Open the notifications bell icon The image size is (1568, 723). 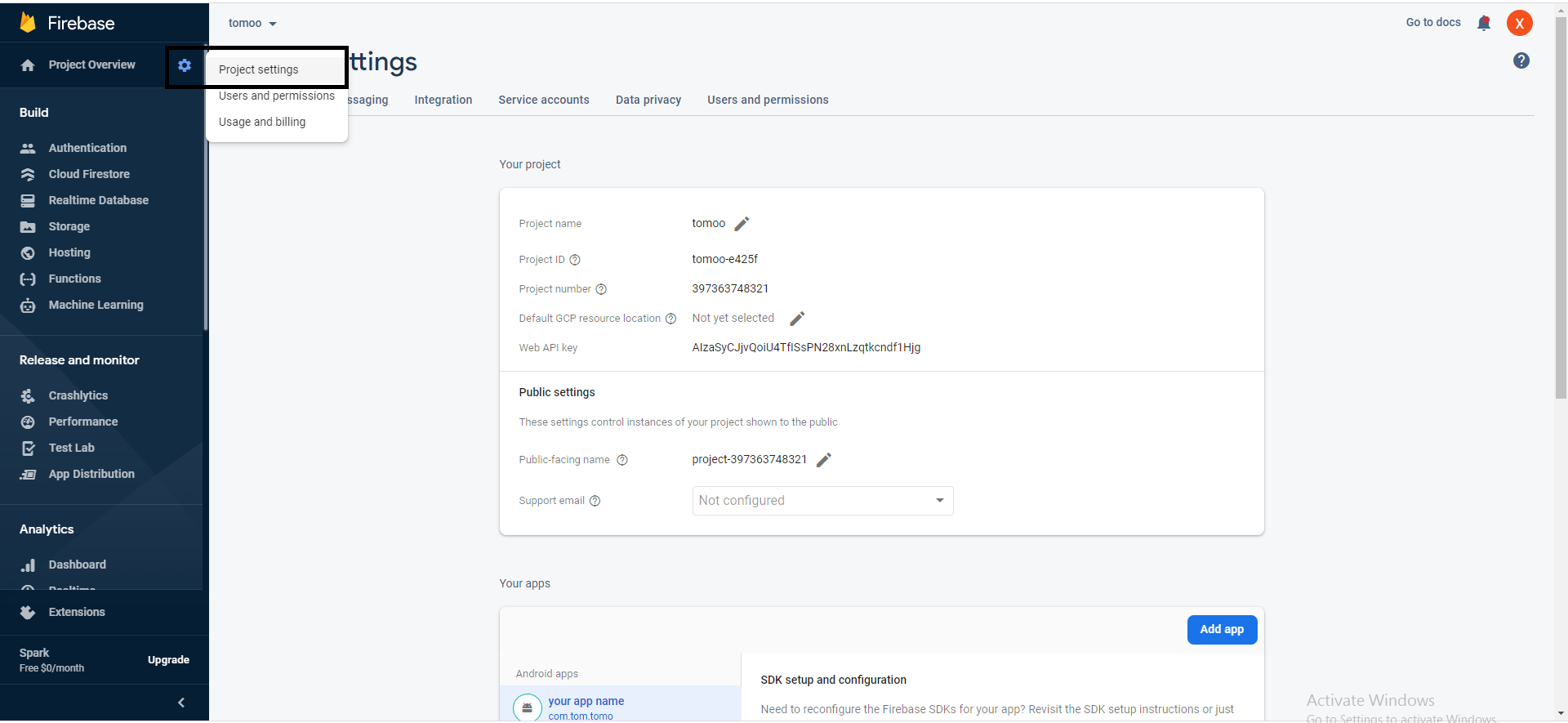click(x=1484, y=23)
